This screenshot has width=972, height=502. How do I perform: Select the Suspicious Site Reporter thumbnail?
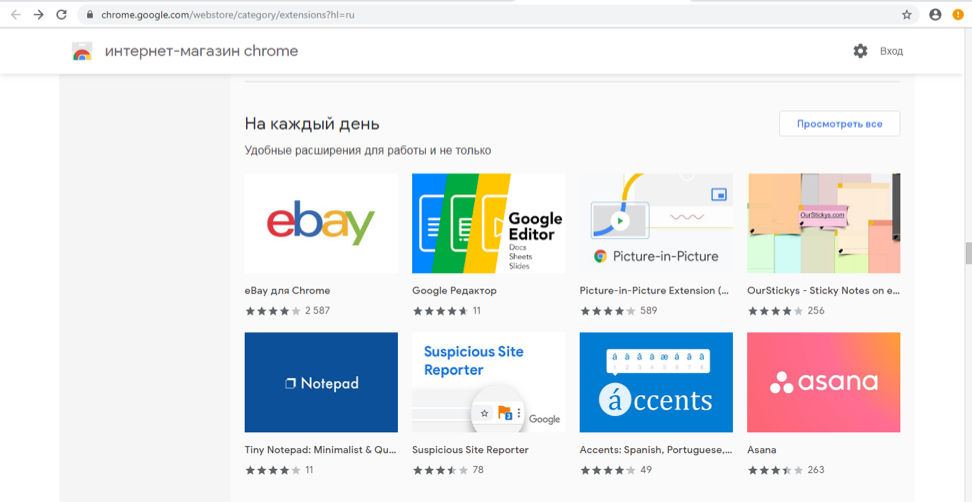(x=488, y=382)
